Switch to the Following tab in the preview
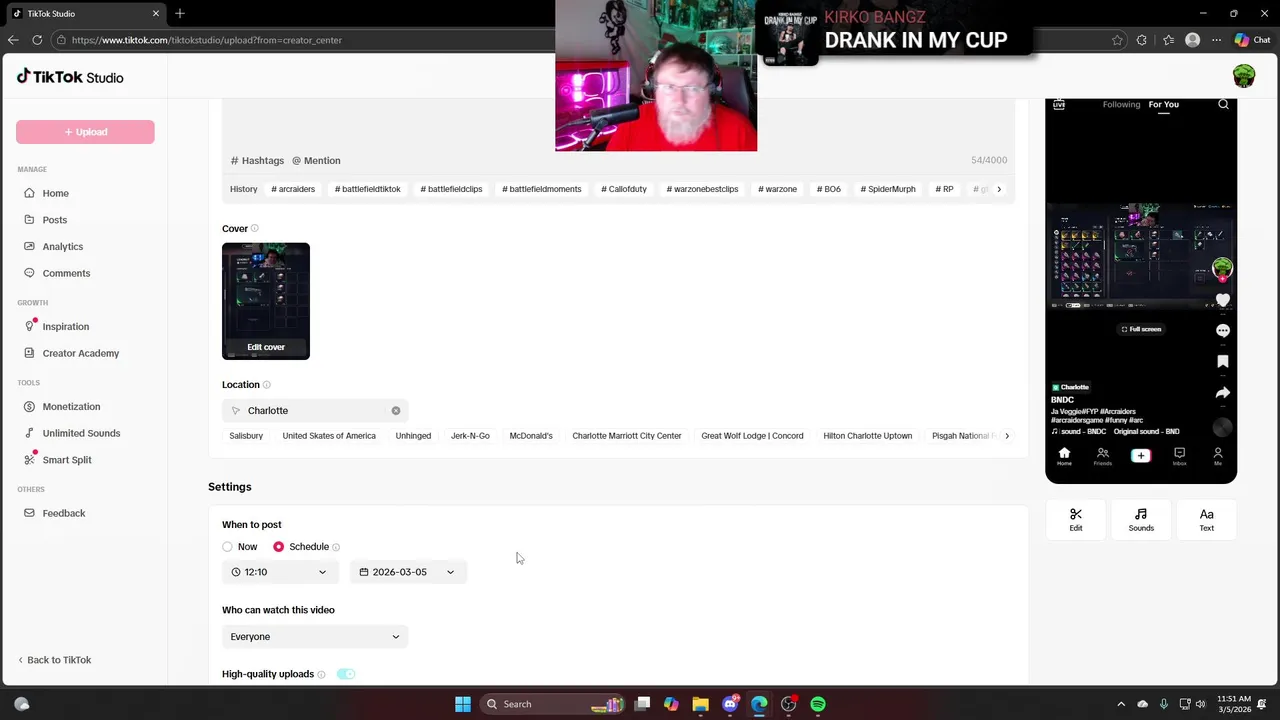Image resolution: width=1280 pixels, height=720 pixels. point(1121,105)
